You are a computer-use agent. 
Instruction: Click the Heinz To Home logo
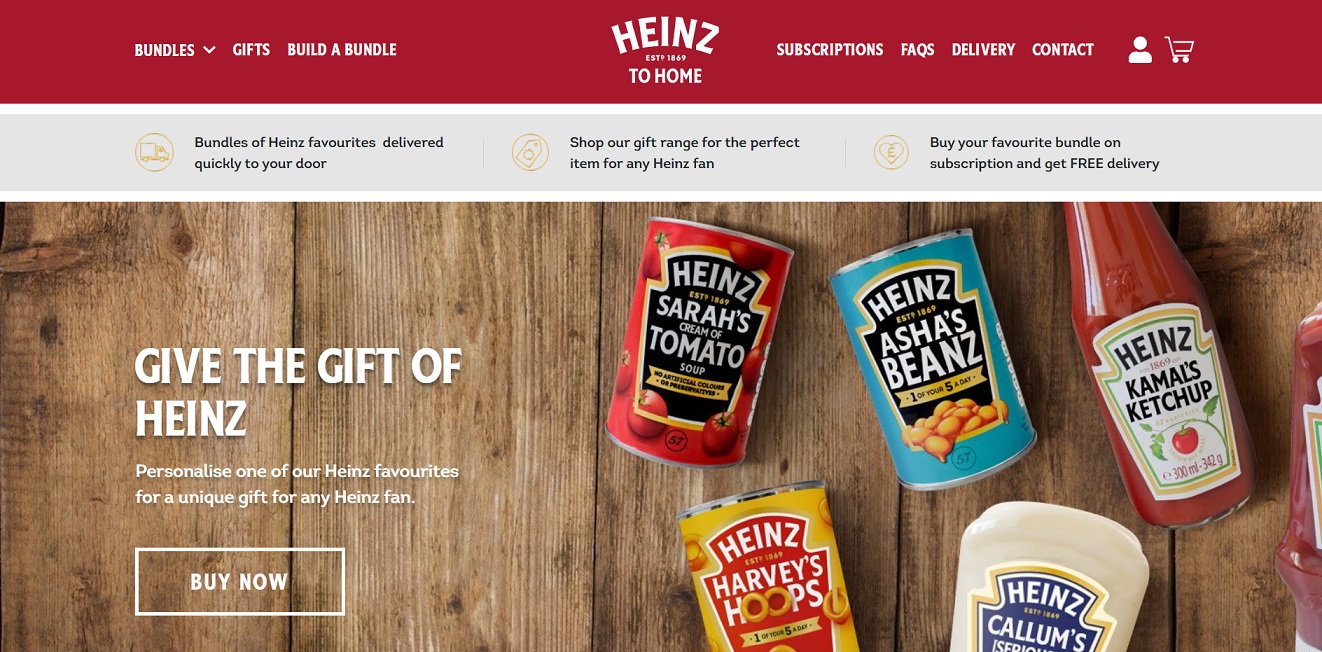pos(665,51)
